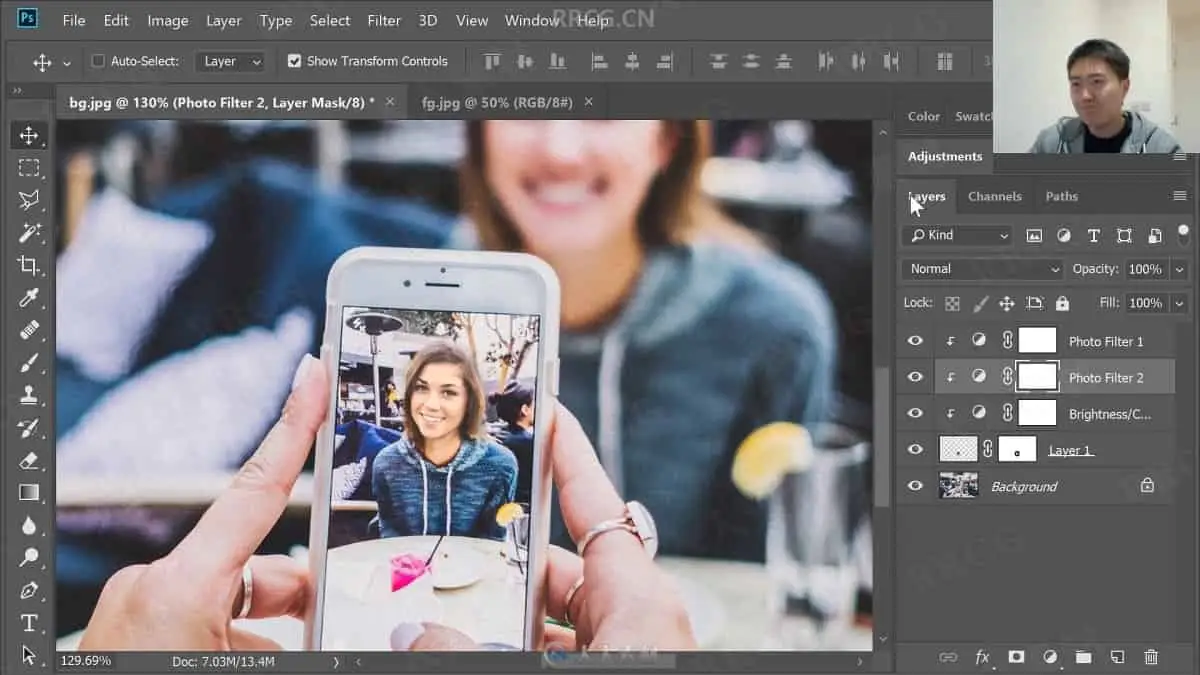This screenshot has width=1200, height=675.
Task: Enable the Auto-Select checkbox
Action: (x=98, y=61)
